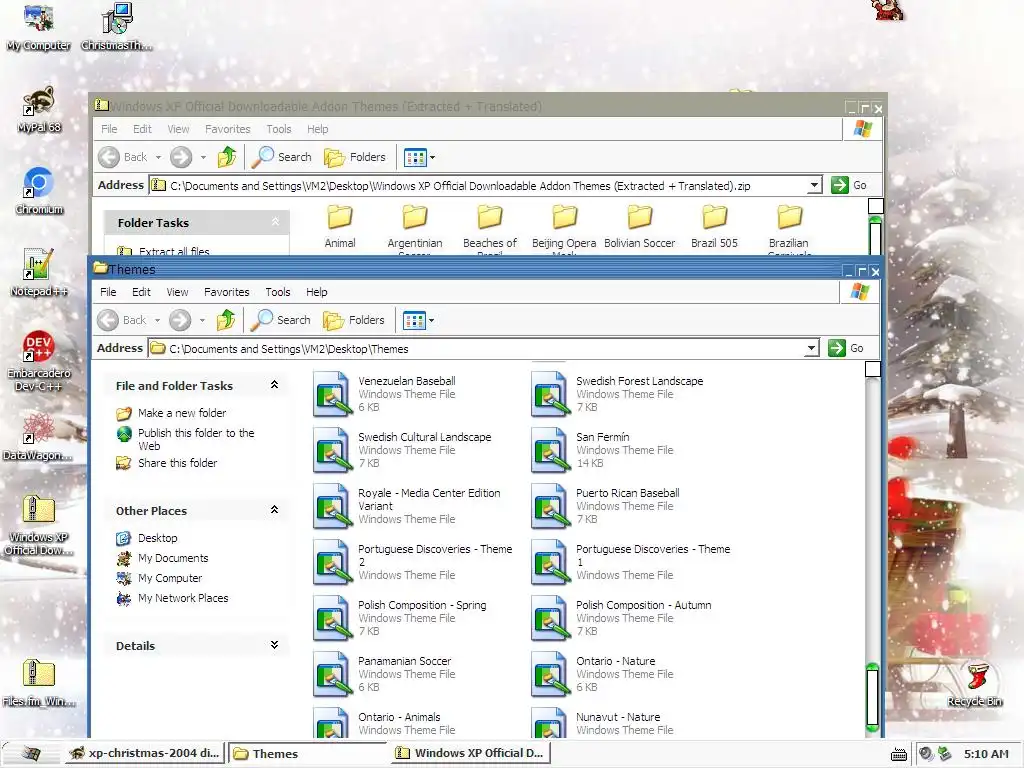Toggle Folders button in zip window
The width and height of the screenshot is (1024, 768).
coord(355,157)
